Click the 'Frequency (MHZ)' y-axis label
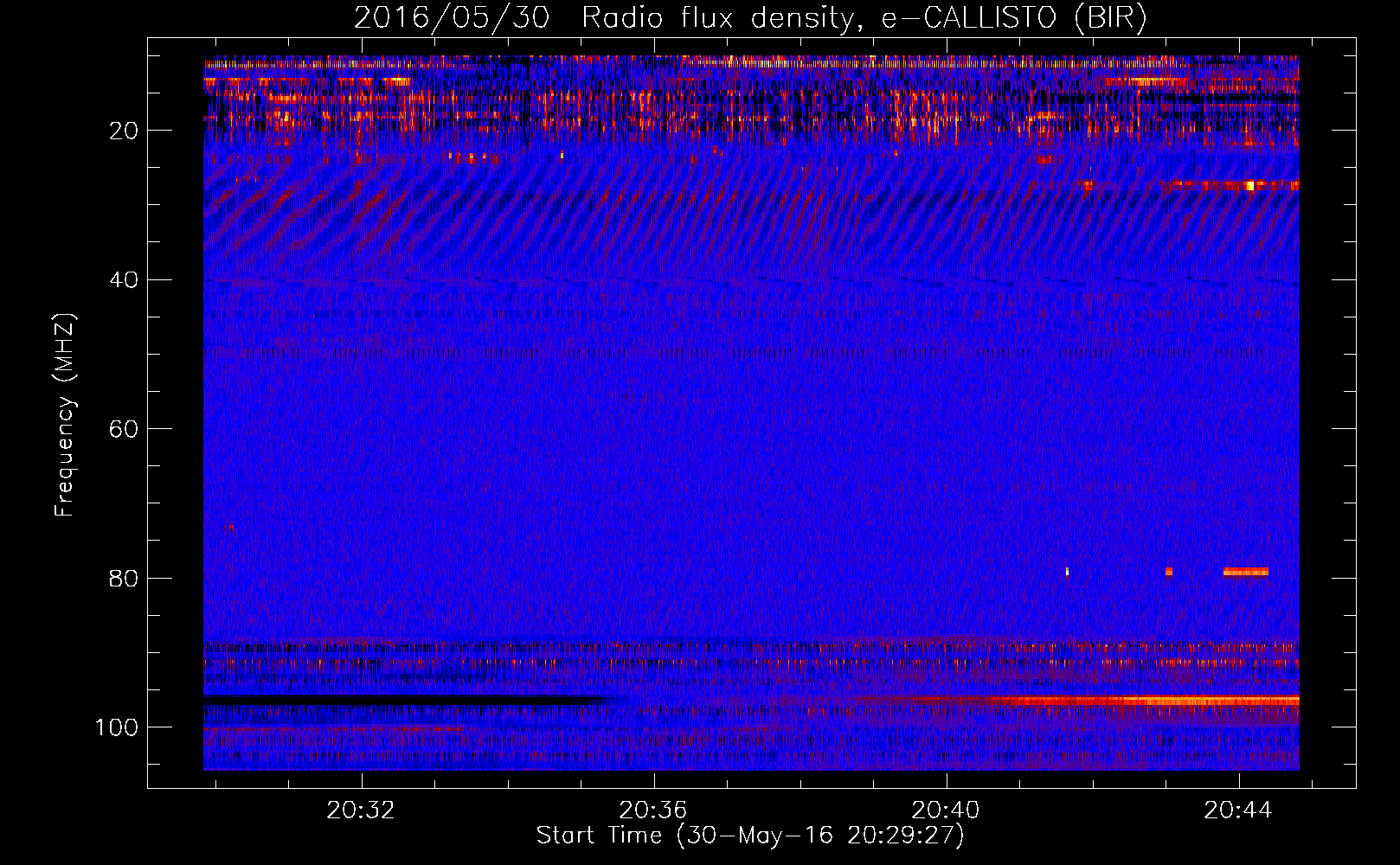Image resolution: width=1400 pixels, height=865 pixels. click(65, 414)
